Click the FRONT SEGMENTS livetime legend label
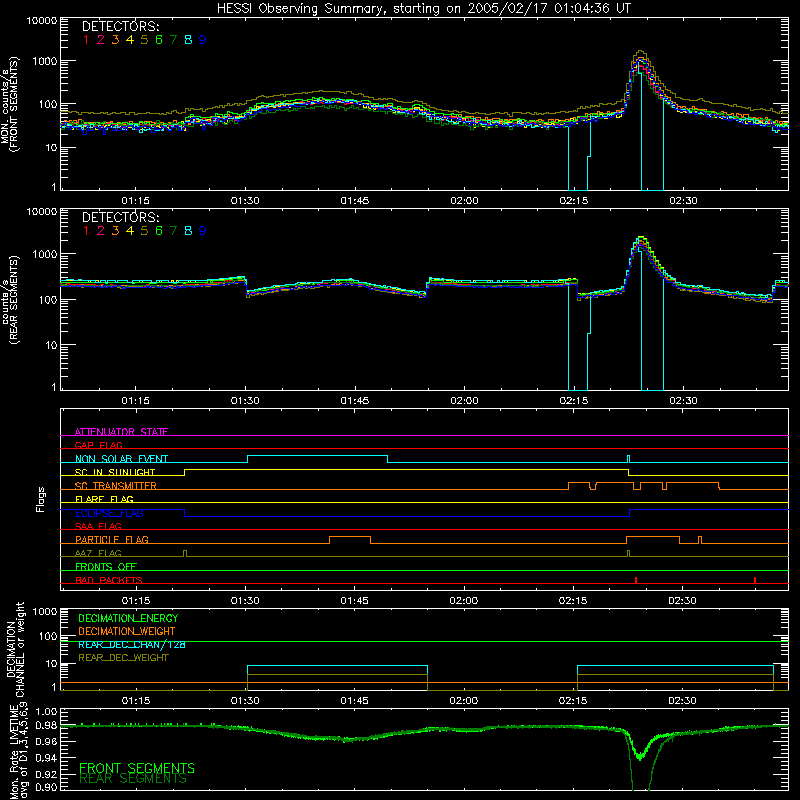800x800 pixels. (x=137, y=768)
